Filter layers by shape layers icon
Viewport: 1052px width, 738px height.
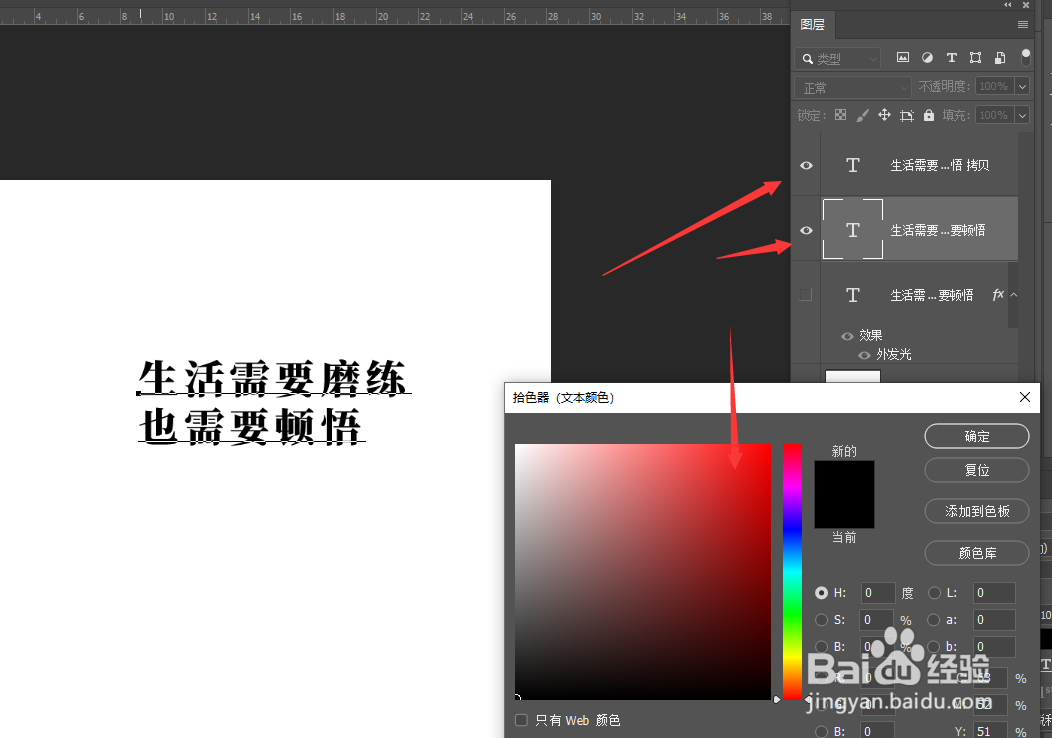(976, 58)
